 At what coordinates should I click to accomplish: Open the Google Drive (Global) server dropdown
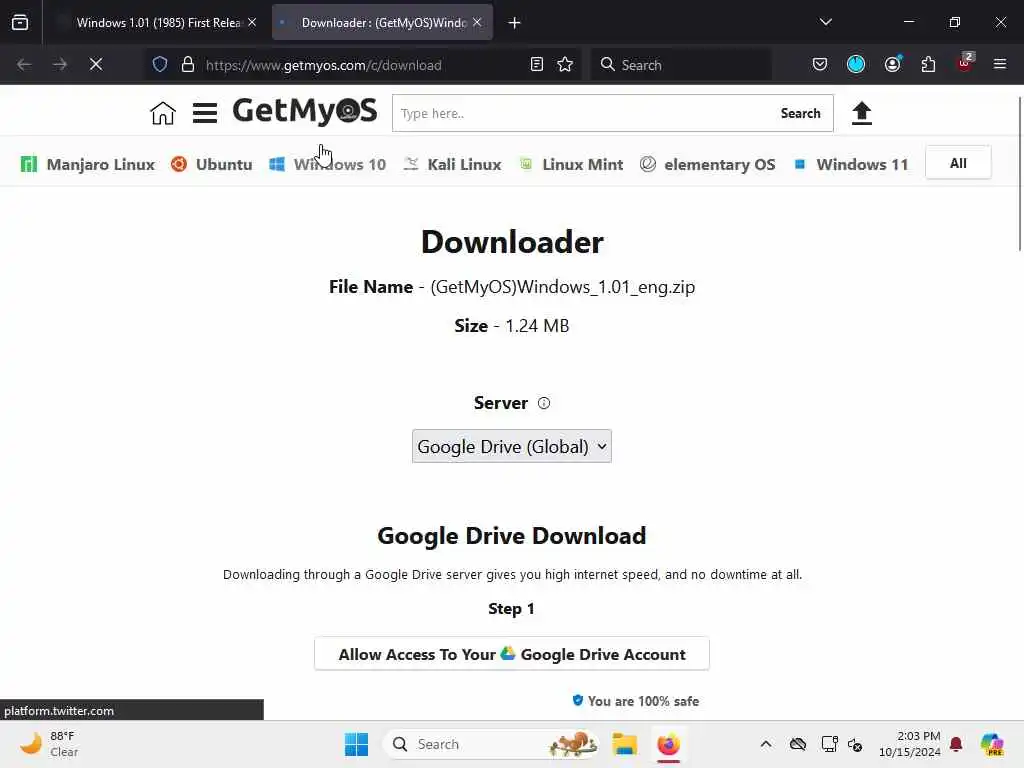click(511, 446)
